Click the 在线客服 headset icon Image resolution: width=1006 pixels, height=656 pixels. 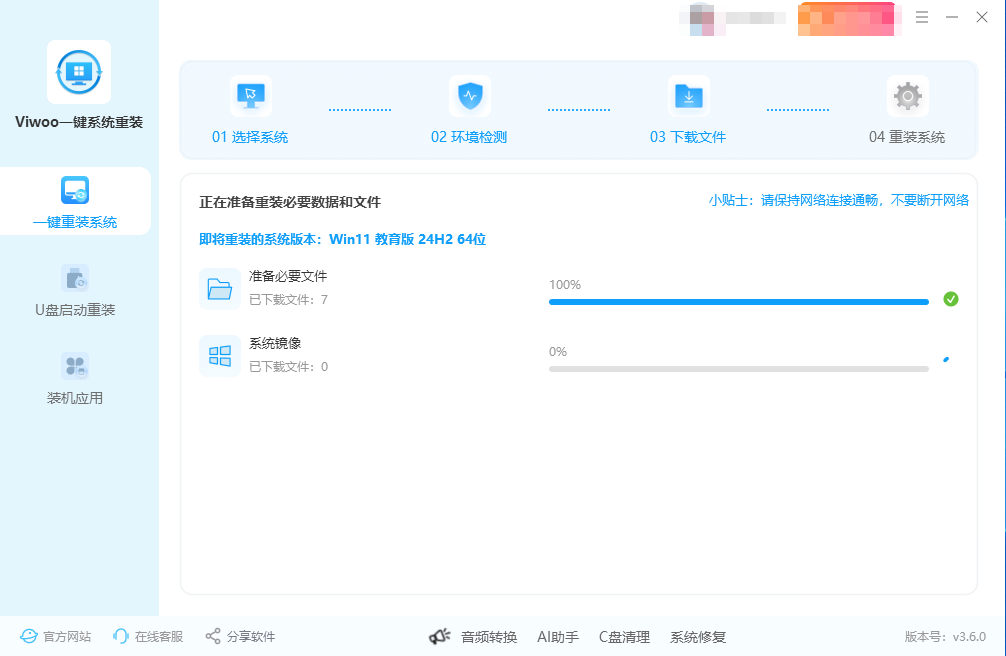tap(120, 636)
